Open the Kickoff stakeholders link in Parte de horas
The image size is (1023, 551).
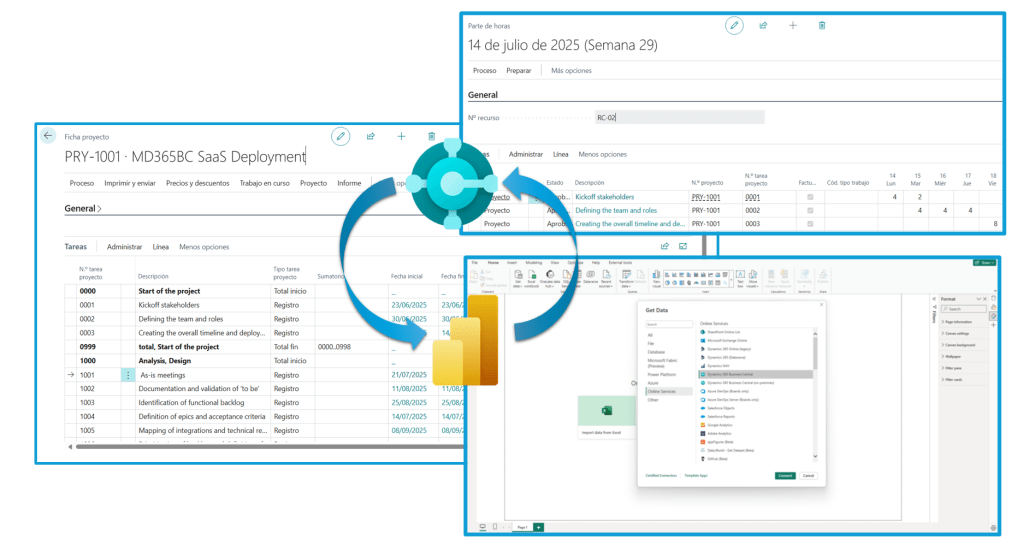pyautogui.click(x=604, y=197)
